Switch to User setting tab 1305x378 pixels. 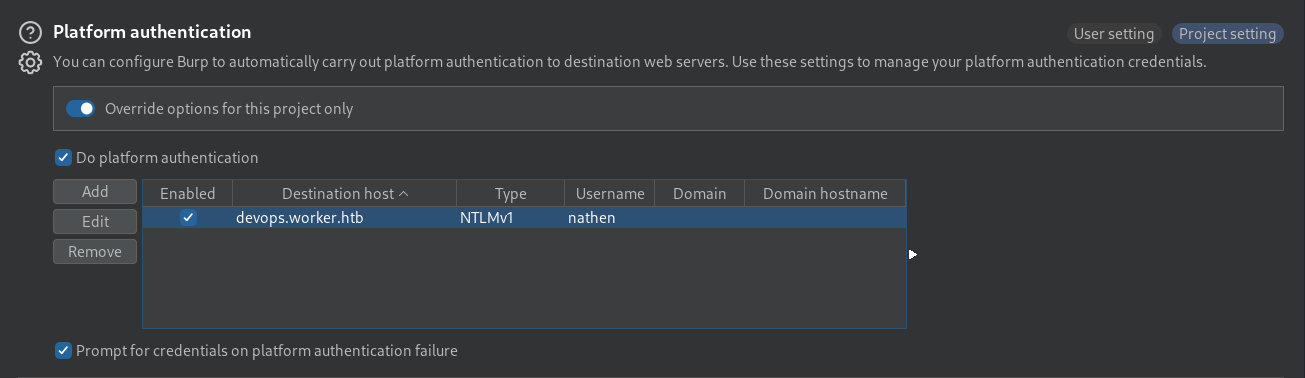click(x=1114, y=33)
